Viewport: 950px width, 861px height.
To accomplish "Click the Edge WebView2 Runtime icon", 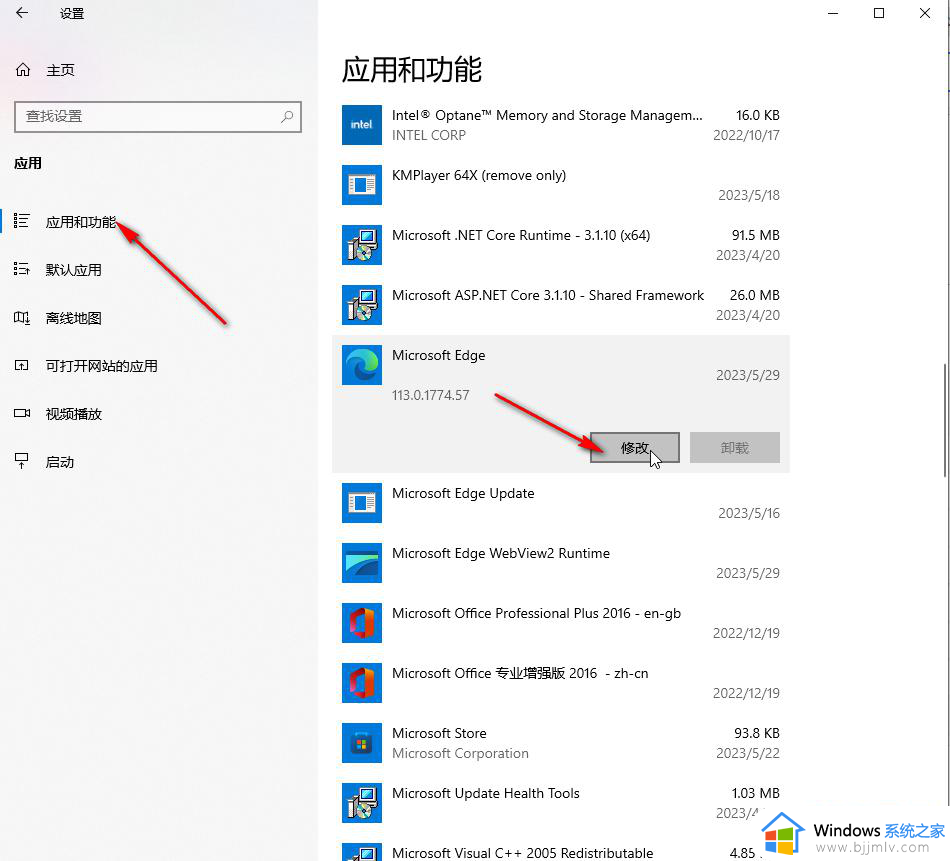I will pos(362,563).
